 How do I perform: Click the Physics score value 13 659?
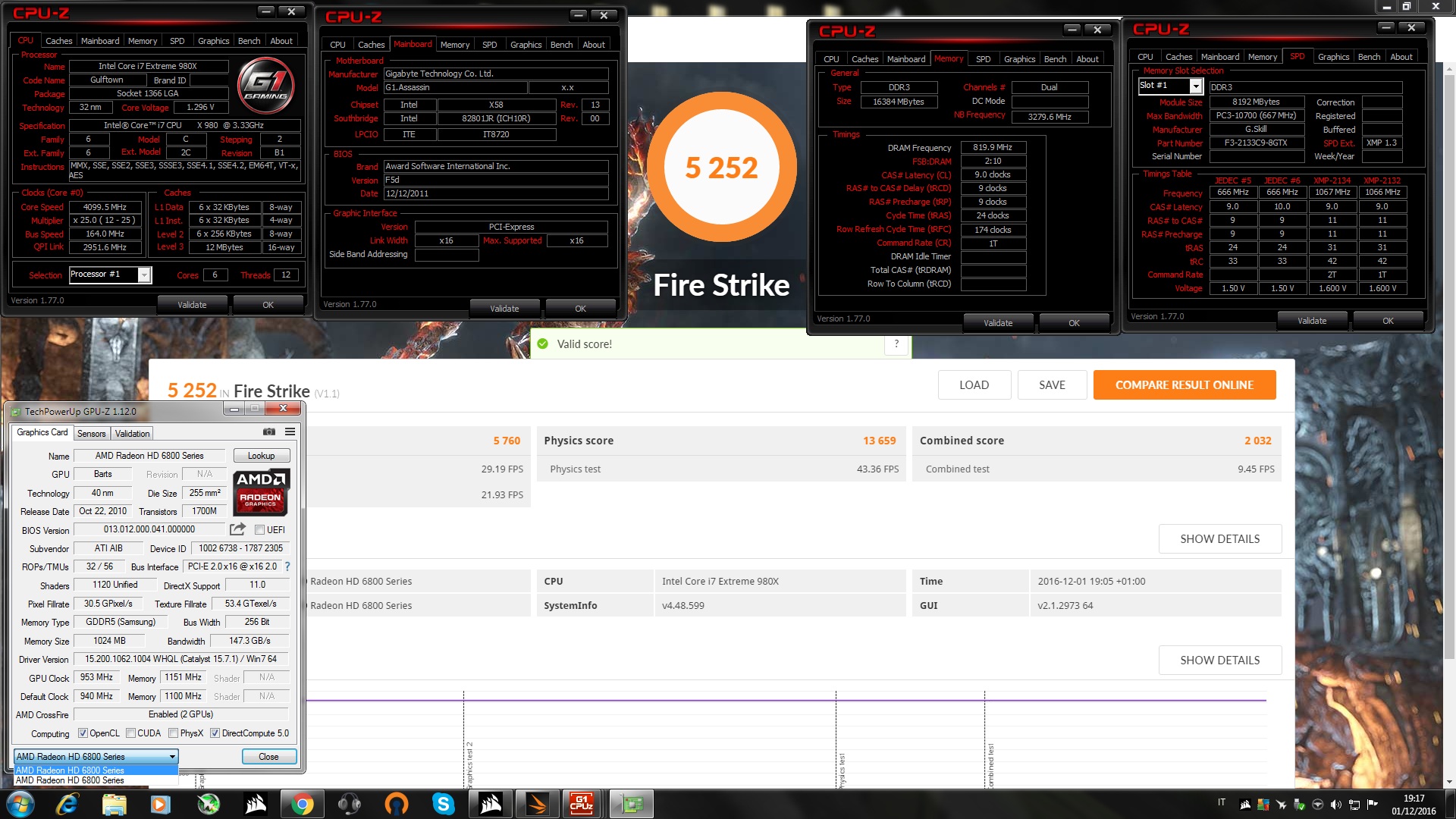click(x=879, y=441)
